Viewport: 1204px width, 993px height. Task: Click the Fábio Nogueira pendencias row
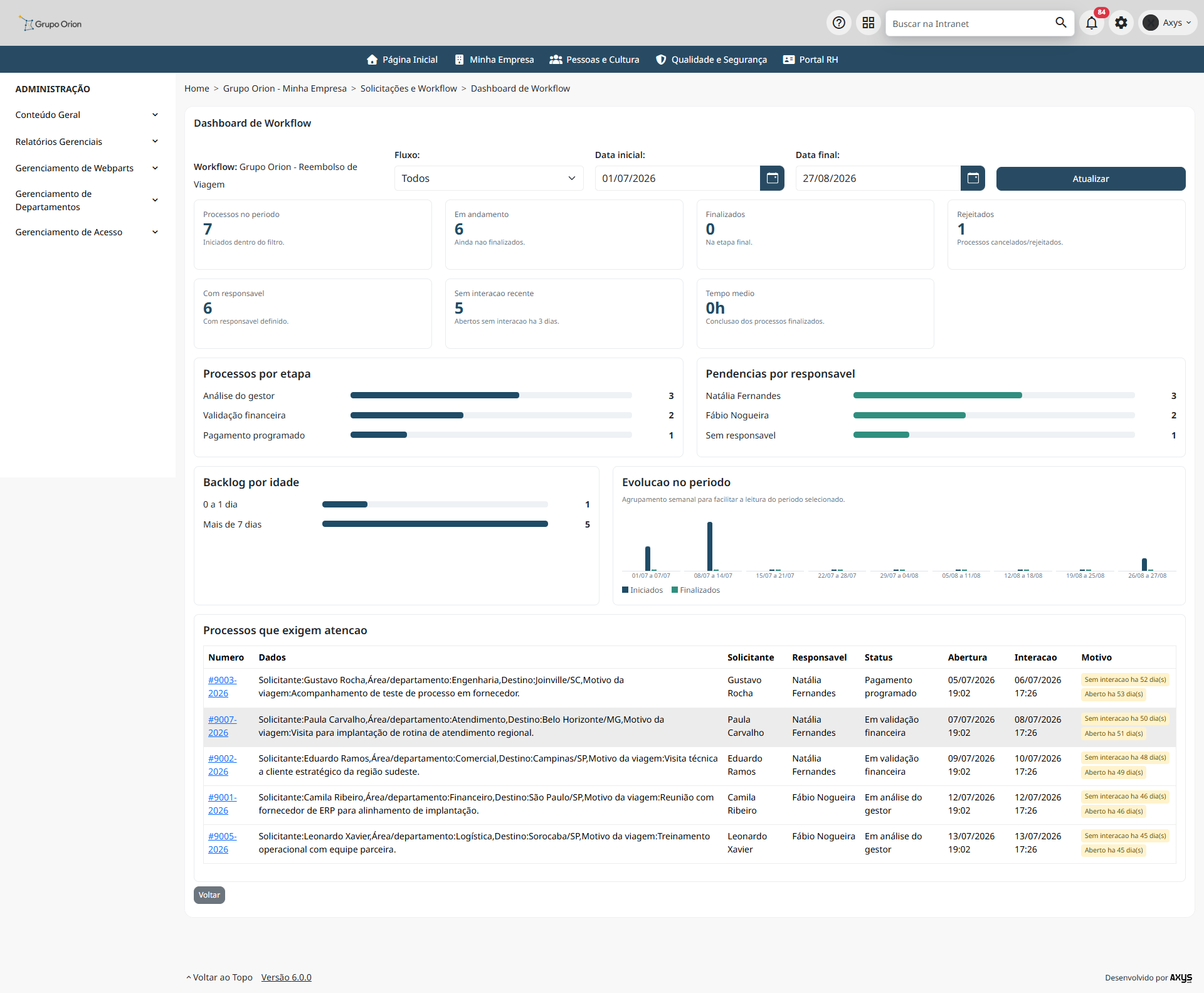(x=941, y=415)
